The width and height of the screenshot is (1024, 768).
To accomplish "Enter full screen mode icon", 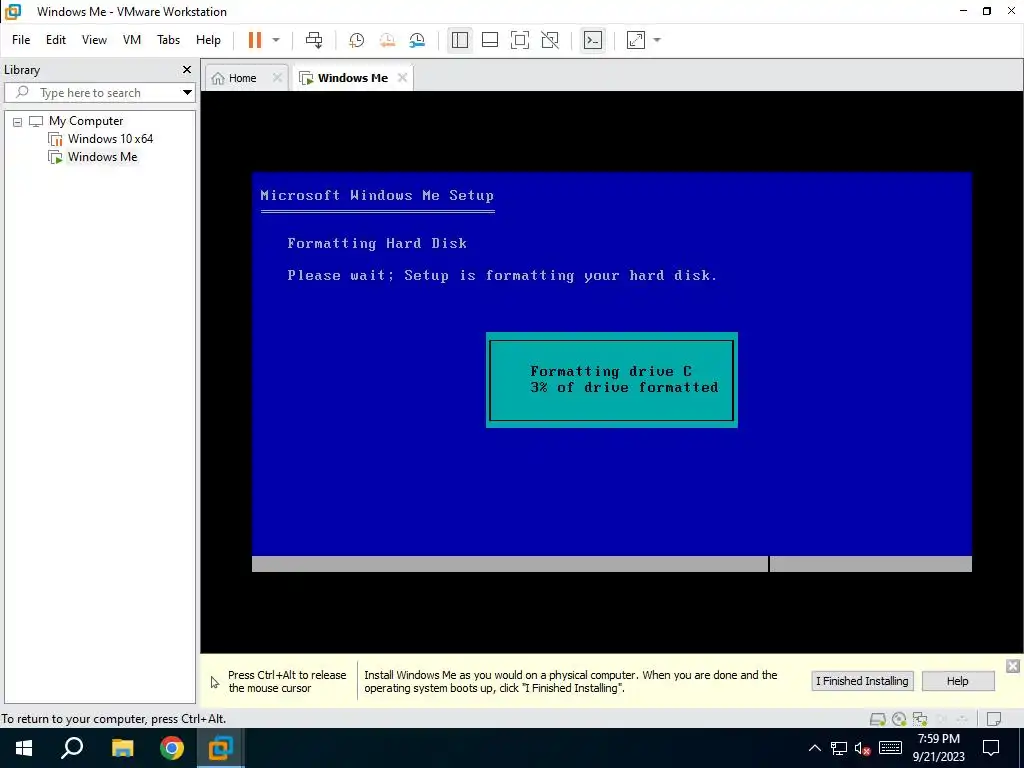I will pyautogui.click(x=520, y=40).
